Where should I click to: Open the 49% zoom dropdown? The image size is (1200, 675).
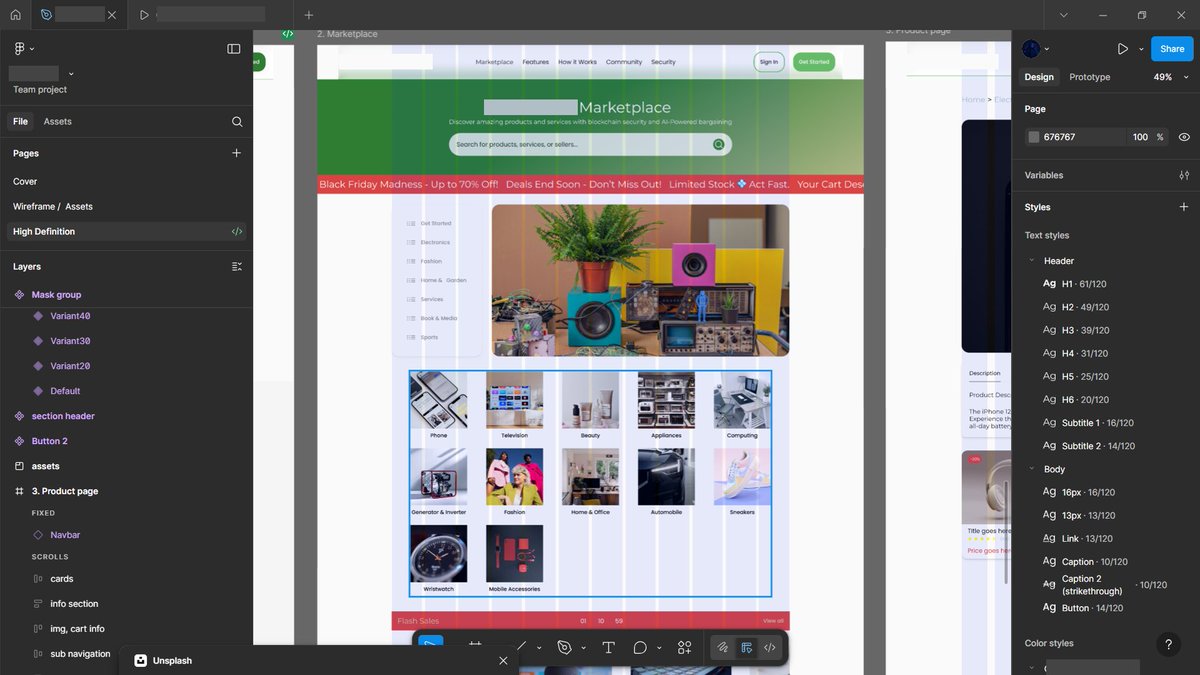[x=1172, y=77]
